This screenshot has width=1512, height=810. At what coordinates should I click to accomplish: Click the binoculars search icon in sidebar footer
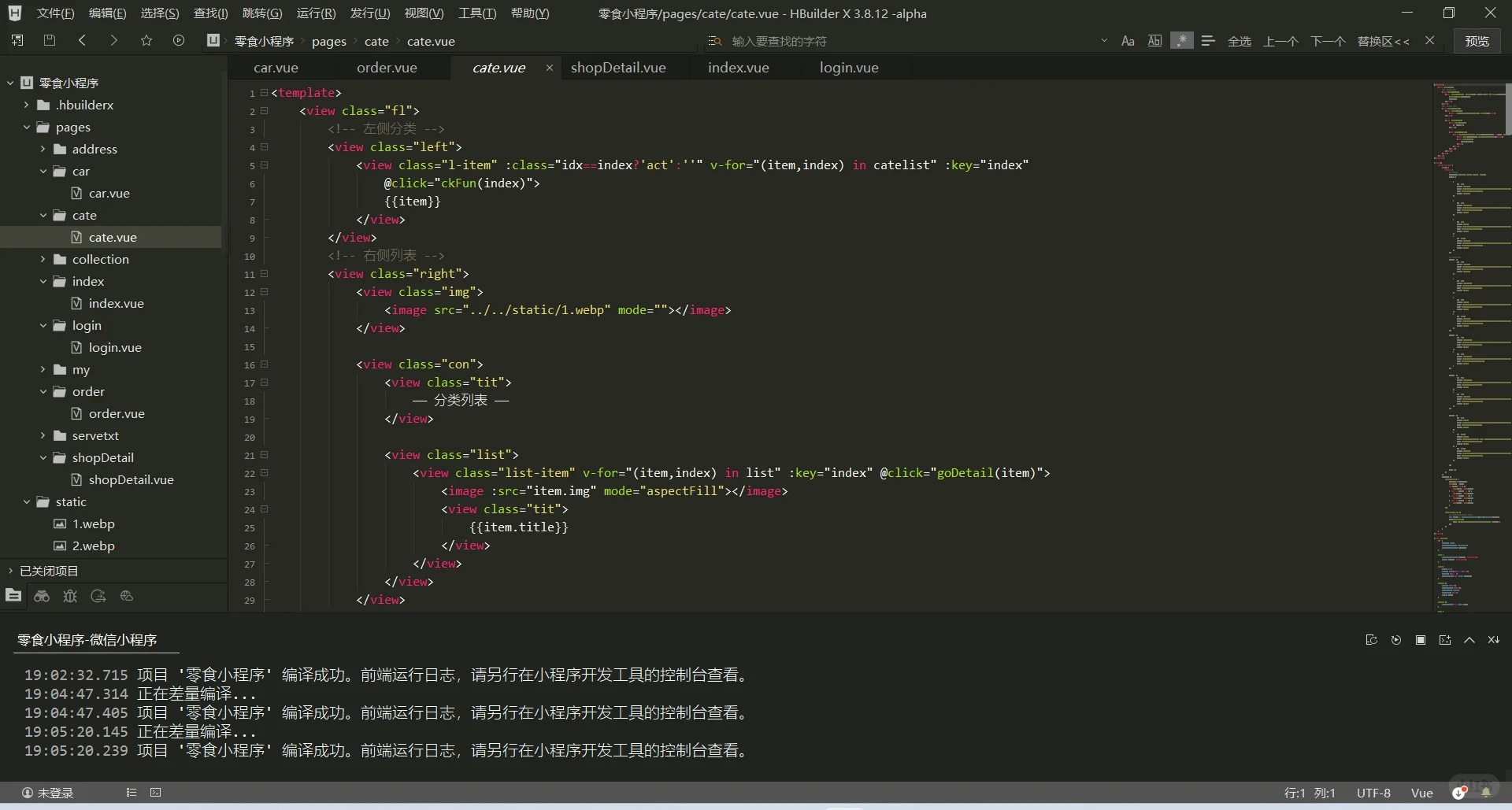pyautogui.click(x=42, y=596)
